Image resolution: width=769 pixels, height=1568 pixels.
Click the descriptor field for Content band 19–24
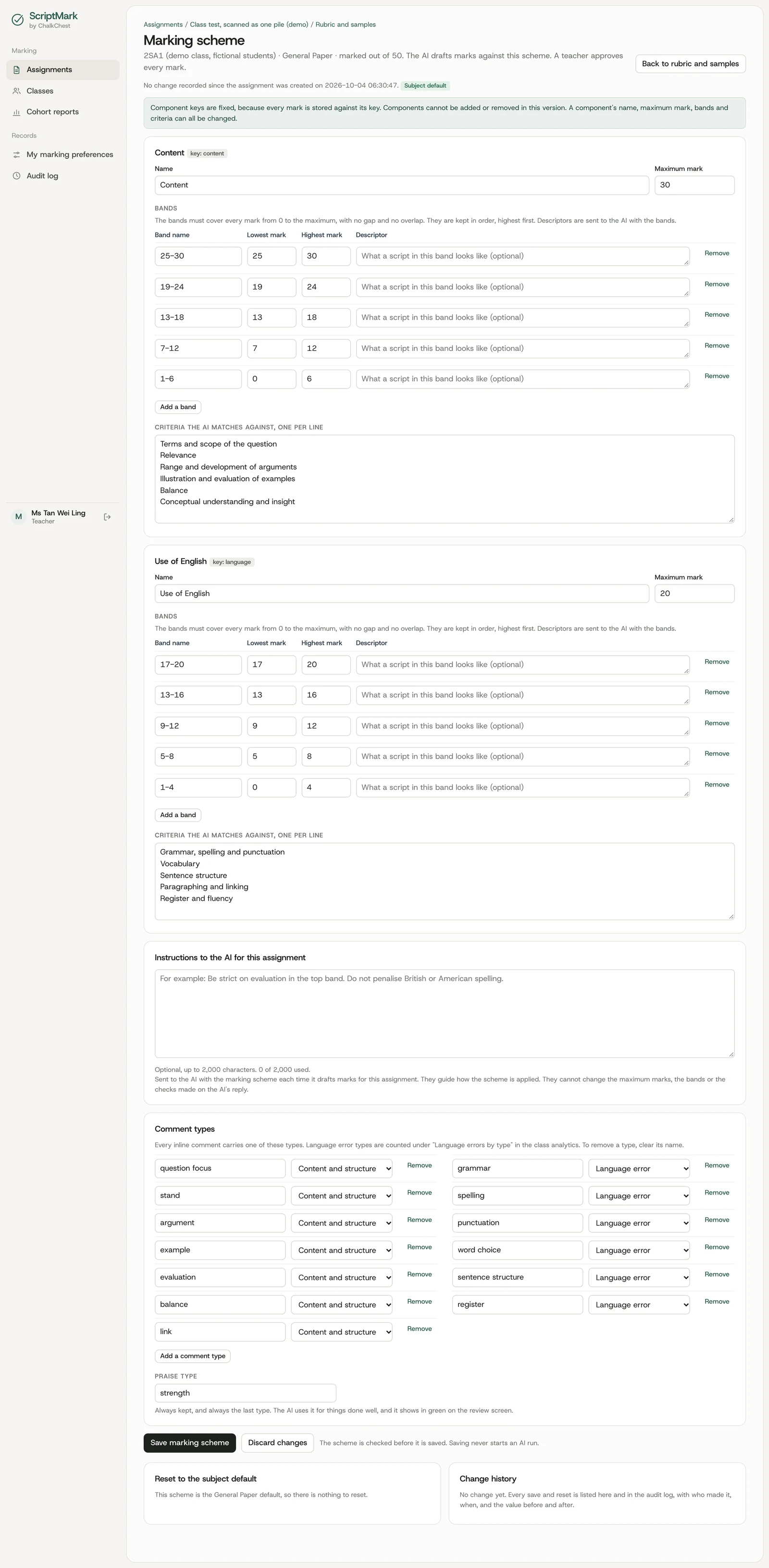pos(522,287)
